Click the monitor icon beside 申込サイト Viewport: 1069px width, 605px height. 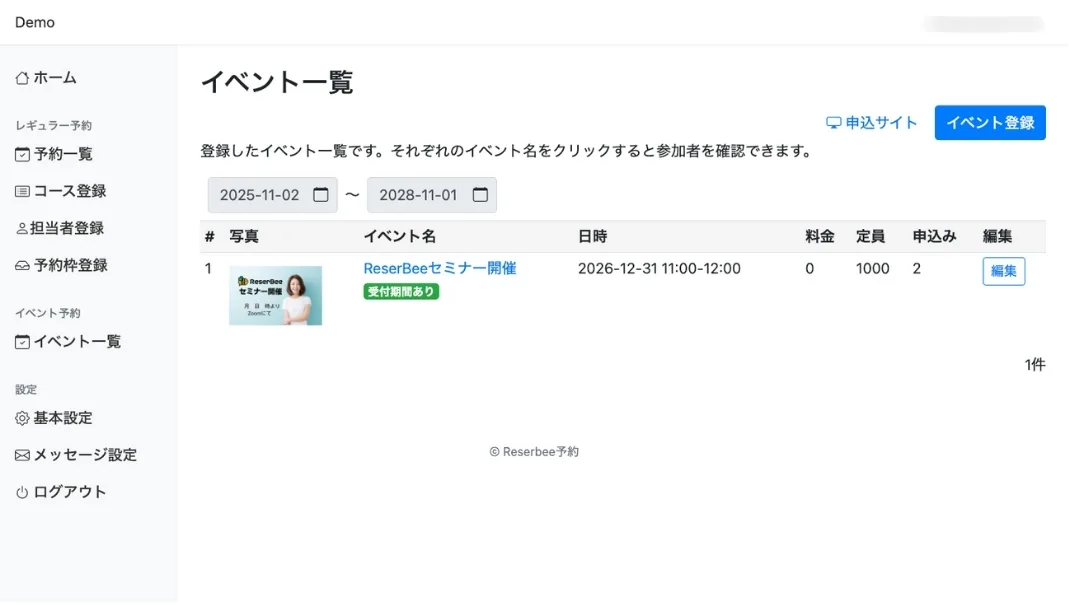[833, 123]
